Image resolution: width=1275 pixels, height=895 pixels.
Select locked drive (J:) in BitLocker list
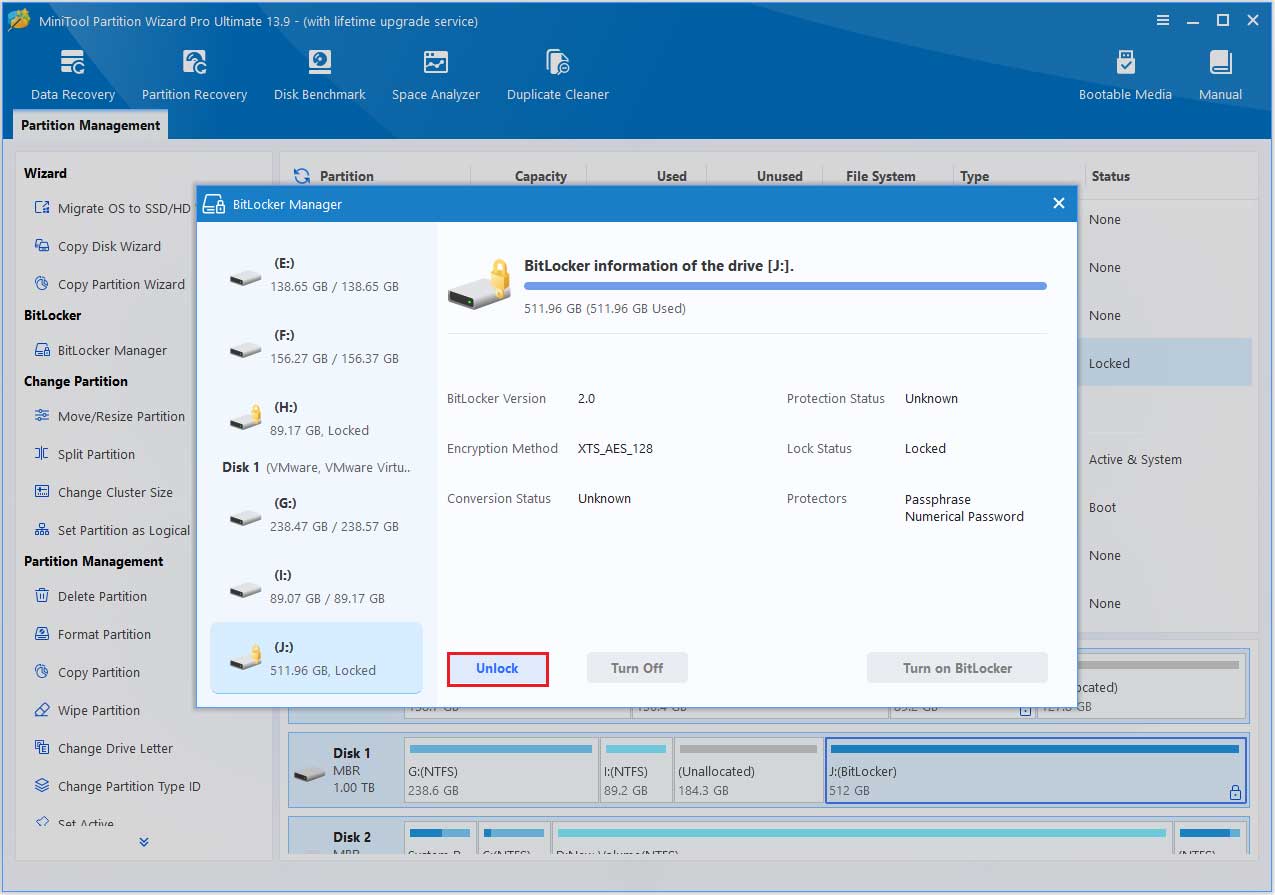click(316, 658)
